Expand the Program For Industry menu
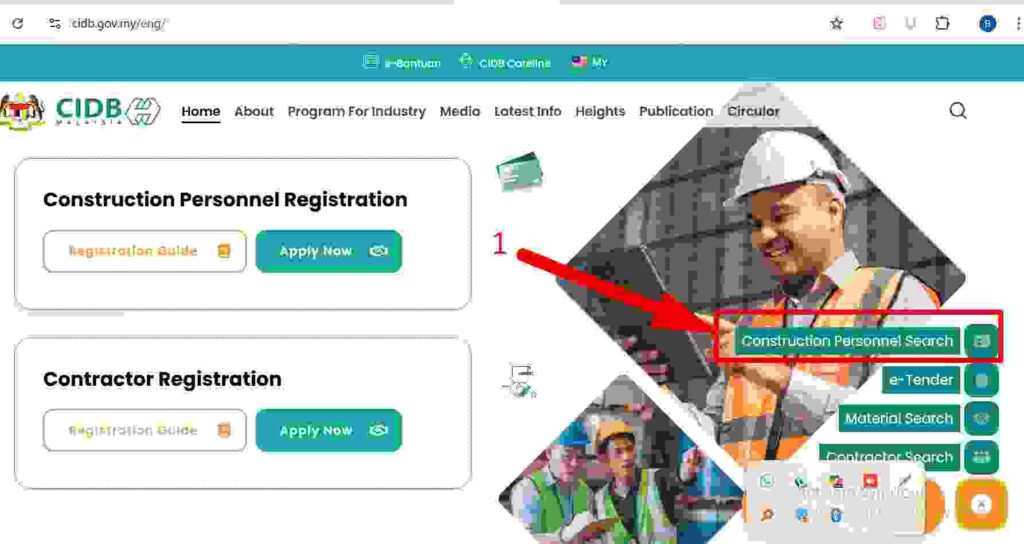 tap(357, 112)
